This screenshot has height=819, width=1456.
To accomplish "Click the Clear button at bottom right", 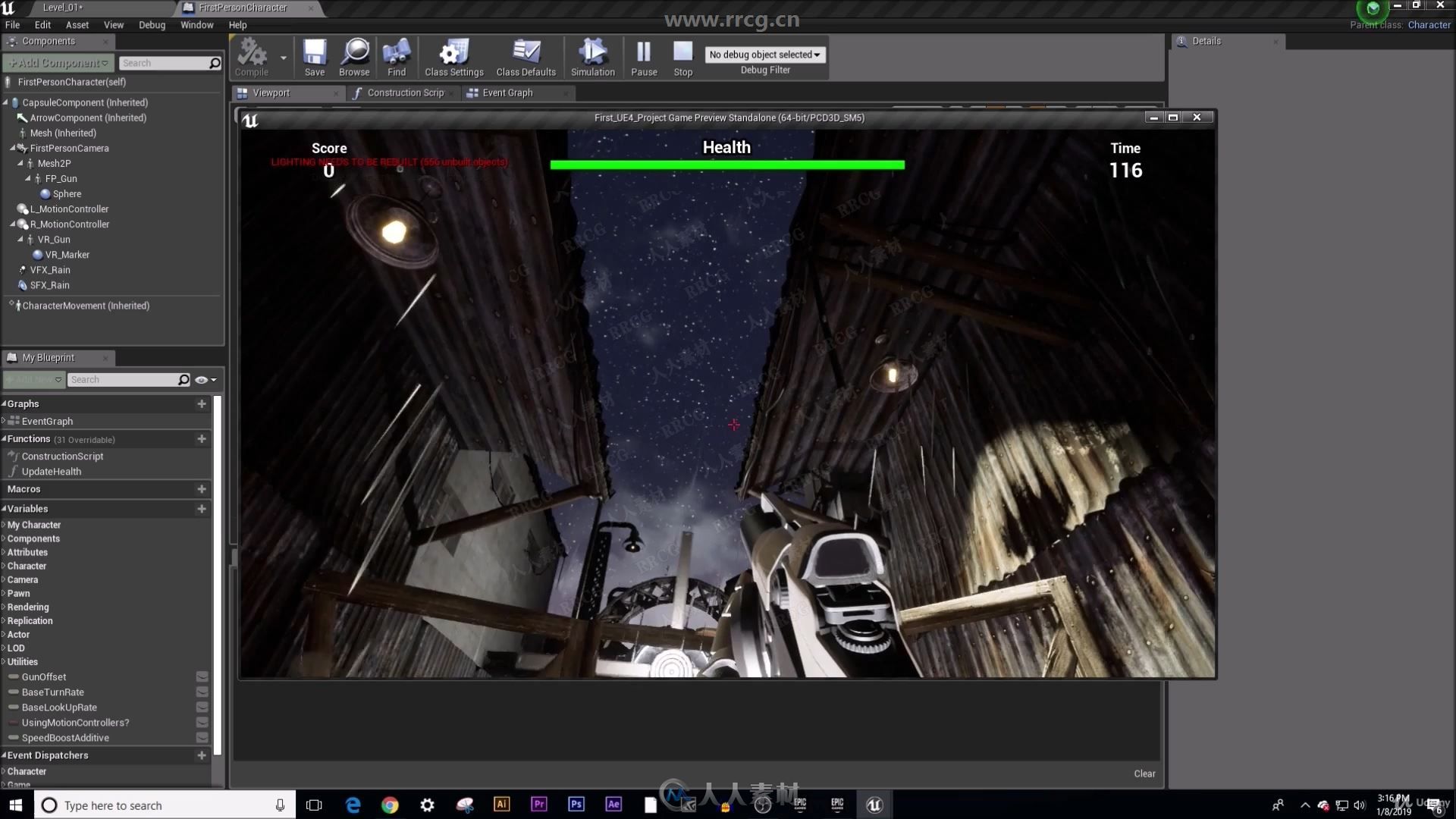I will tap(1145, 773).
